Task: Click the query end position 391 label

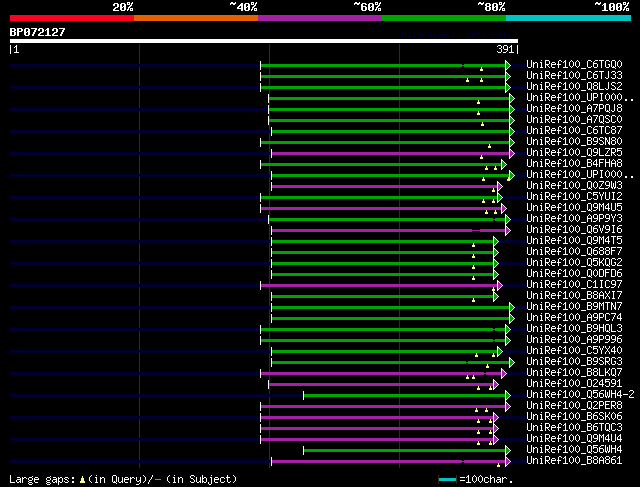Action: pyautogui.click(x=505, y=49)
